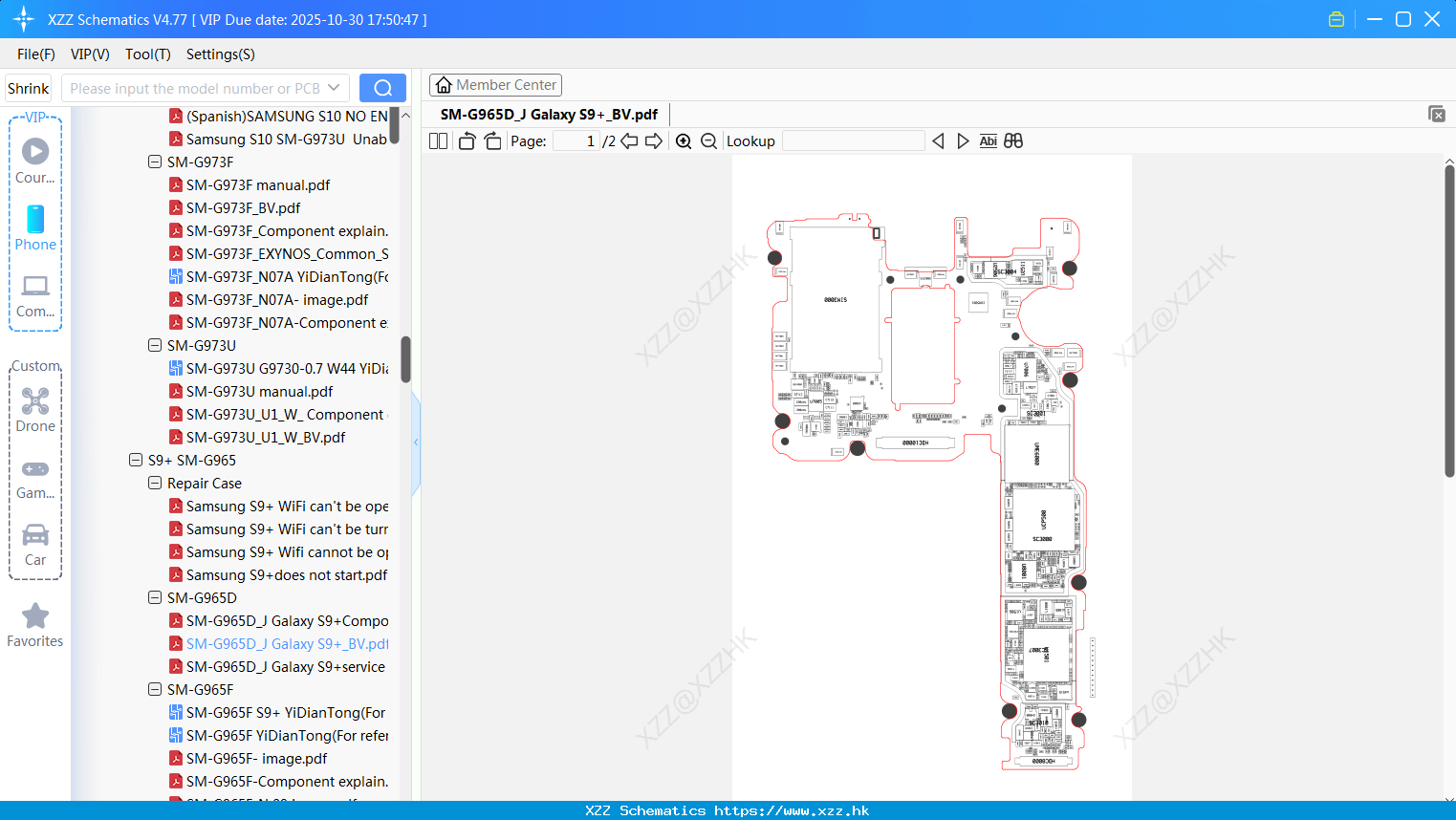Click the blue search button
This screenshot has height=820, width=1456.
[x=382, y=88]
